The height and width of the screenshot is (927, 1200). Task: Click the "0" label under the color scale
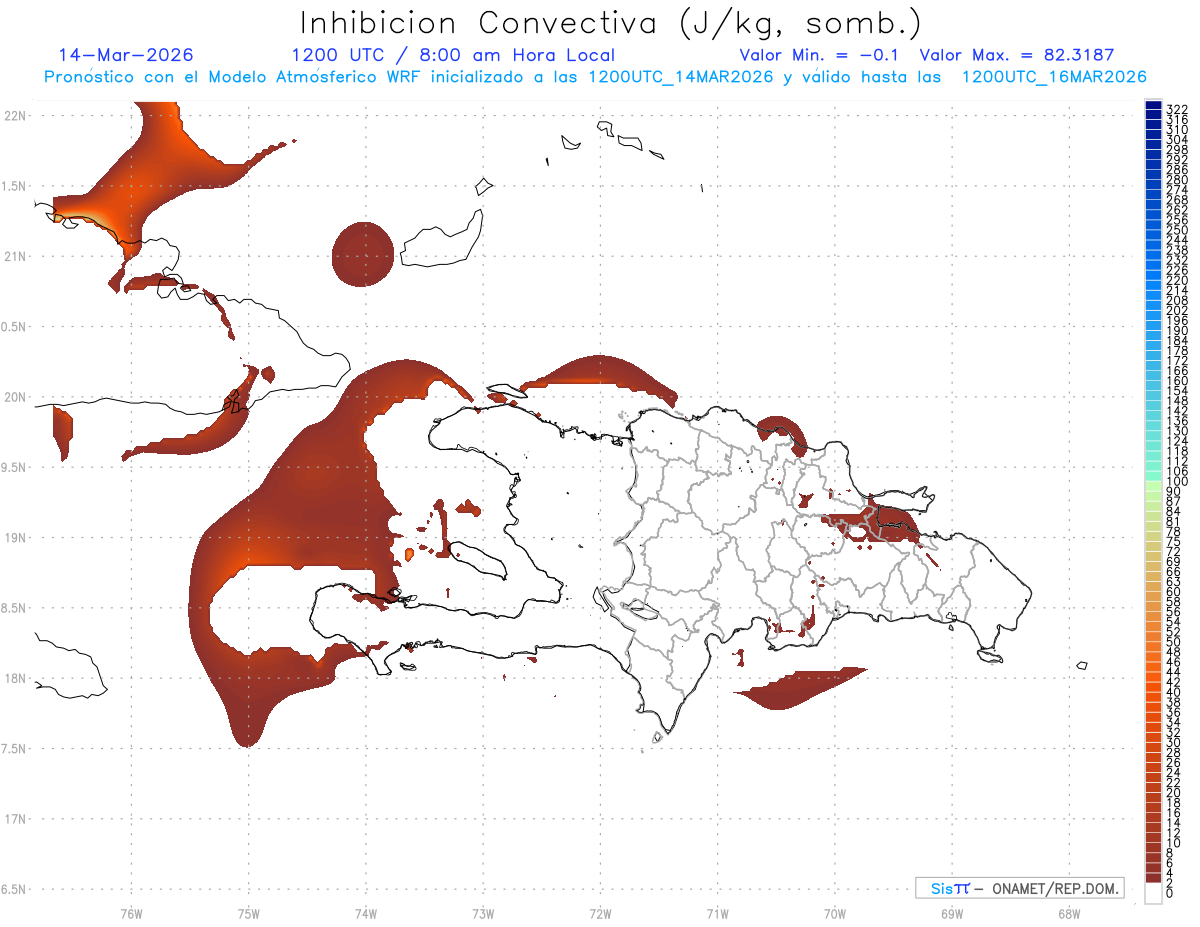pos(1169,892)
